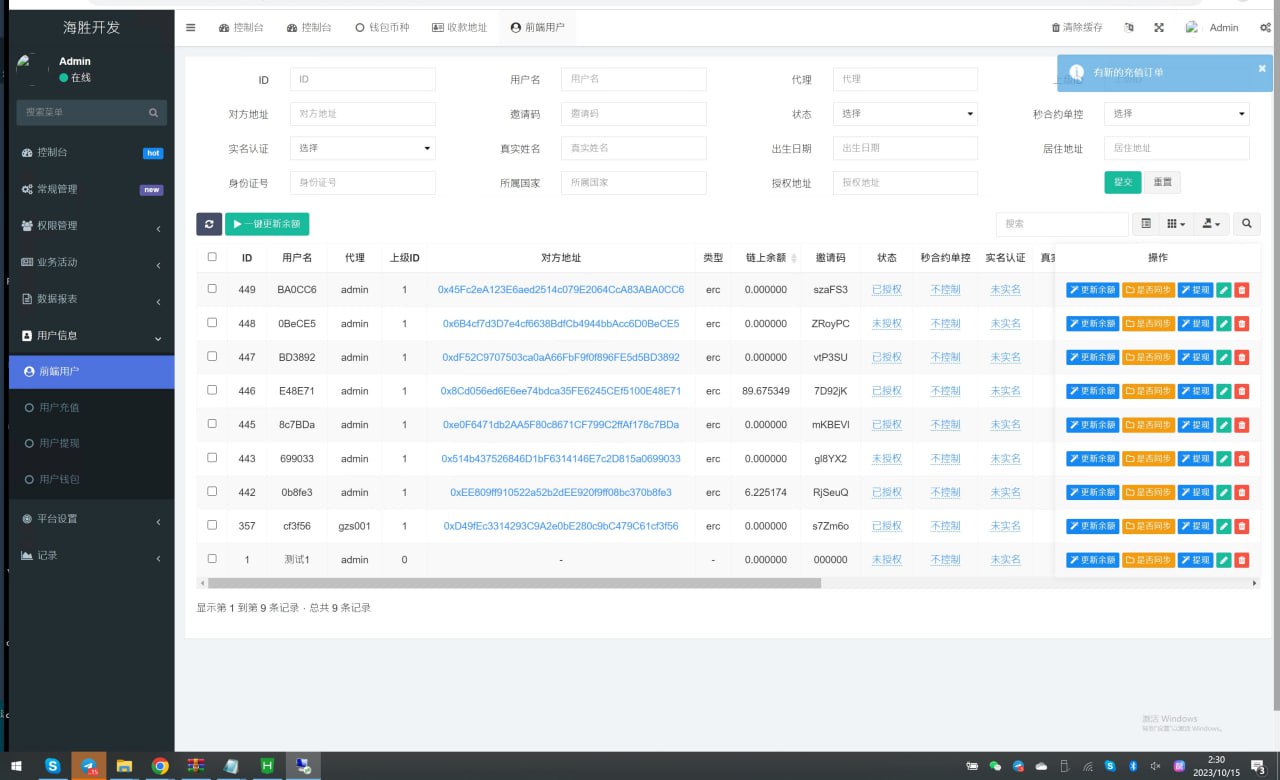Open Chrome from the taskbar
The height and width of the screenshot is (780, 1280).
click(x=160, y=766)
